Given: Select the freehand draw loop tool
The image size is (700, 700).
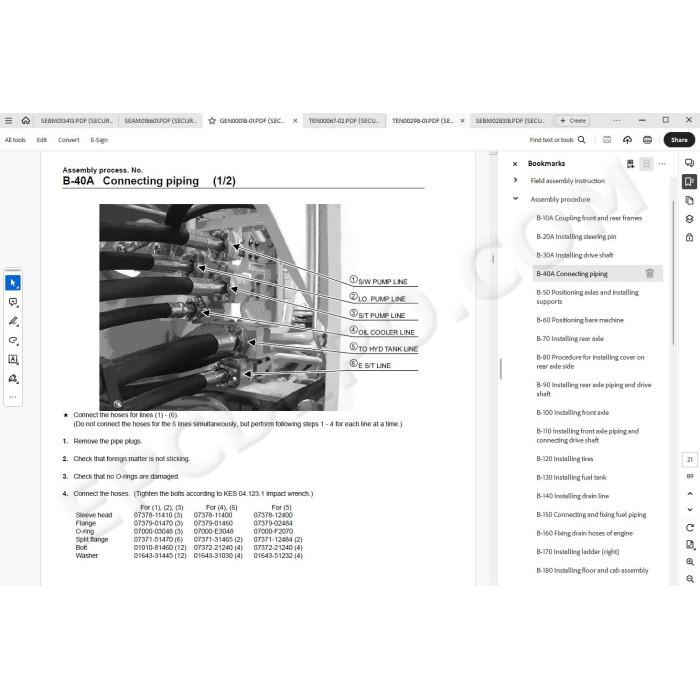Looking at the screenshot, I should tap(13, 341).
